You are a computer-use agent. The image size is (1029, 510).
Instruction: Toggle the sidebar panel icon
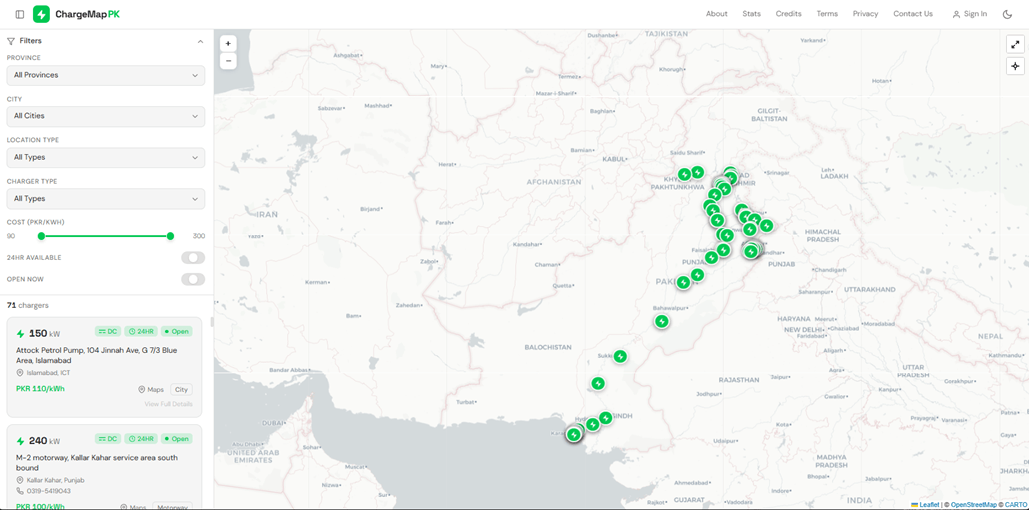click(x=19, y=14)
